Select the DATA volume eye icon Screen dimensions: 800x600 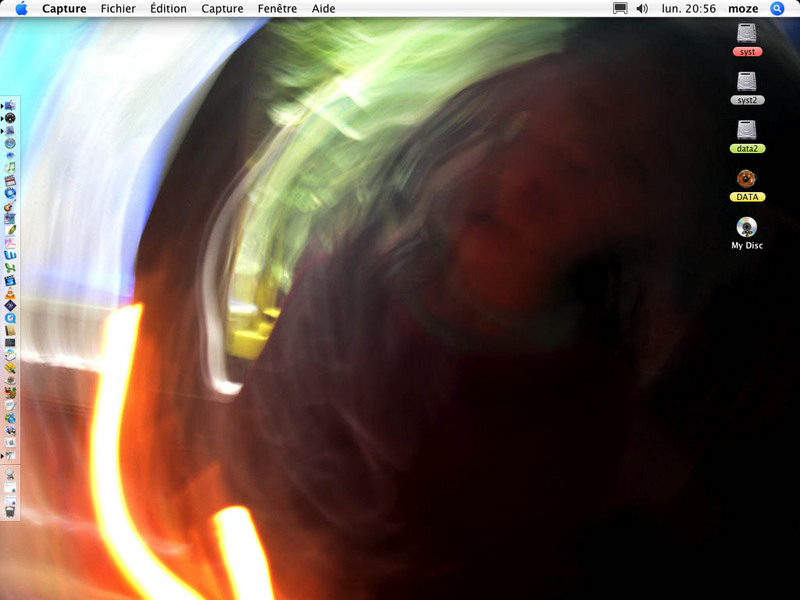[x=747, y=179]
